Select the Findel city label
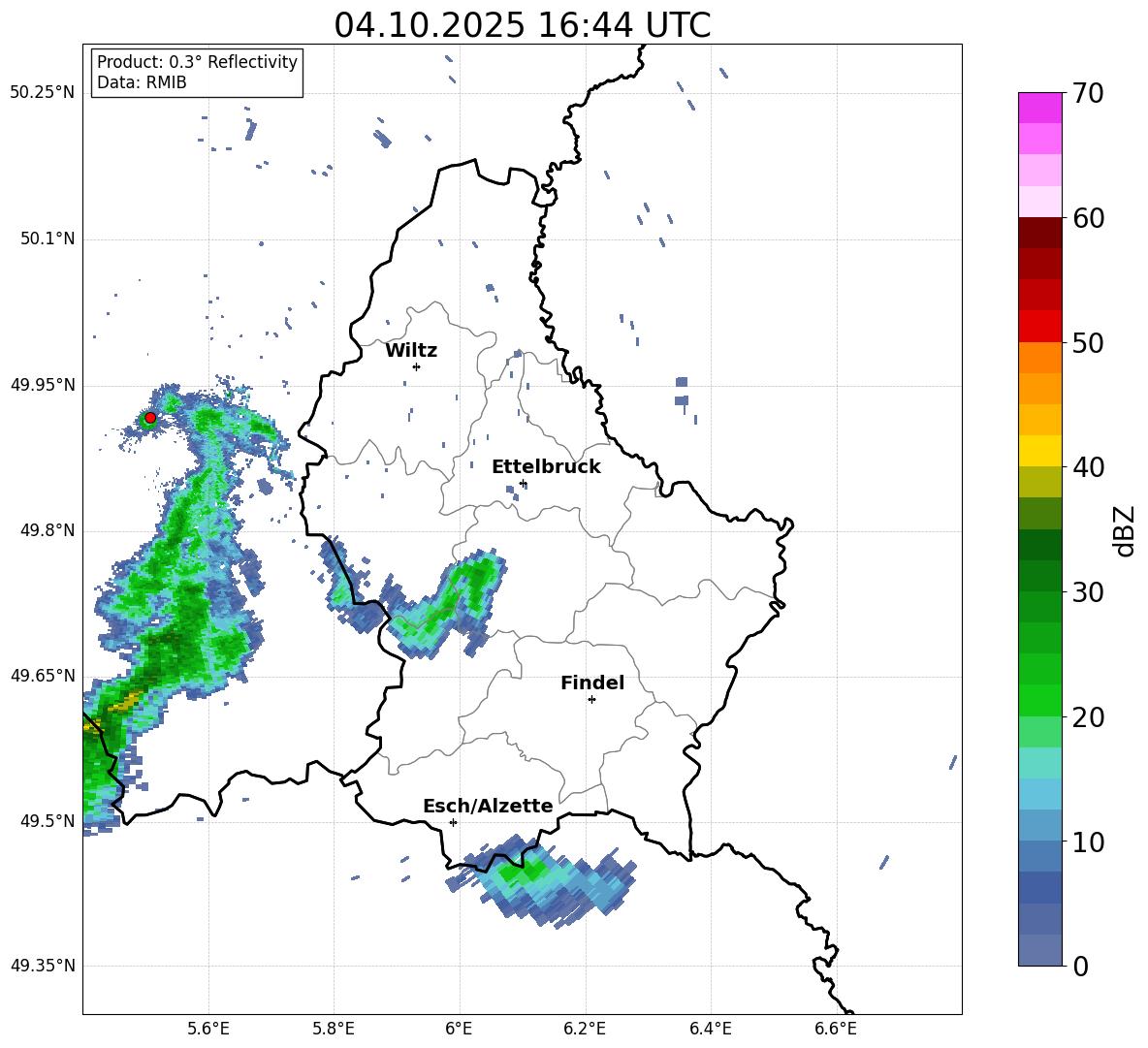This screenshot has height=1048, width=1148. 592,683
